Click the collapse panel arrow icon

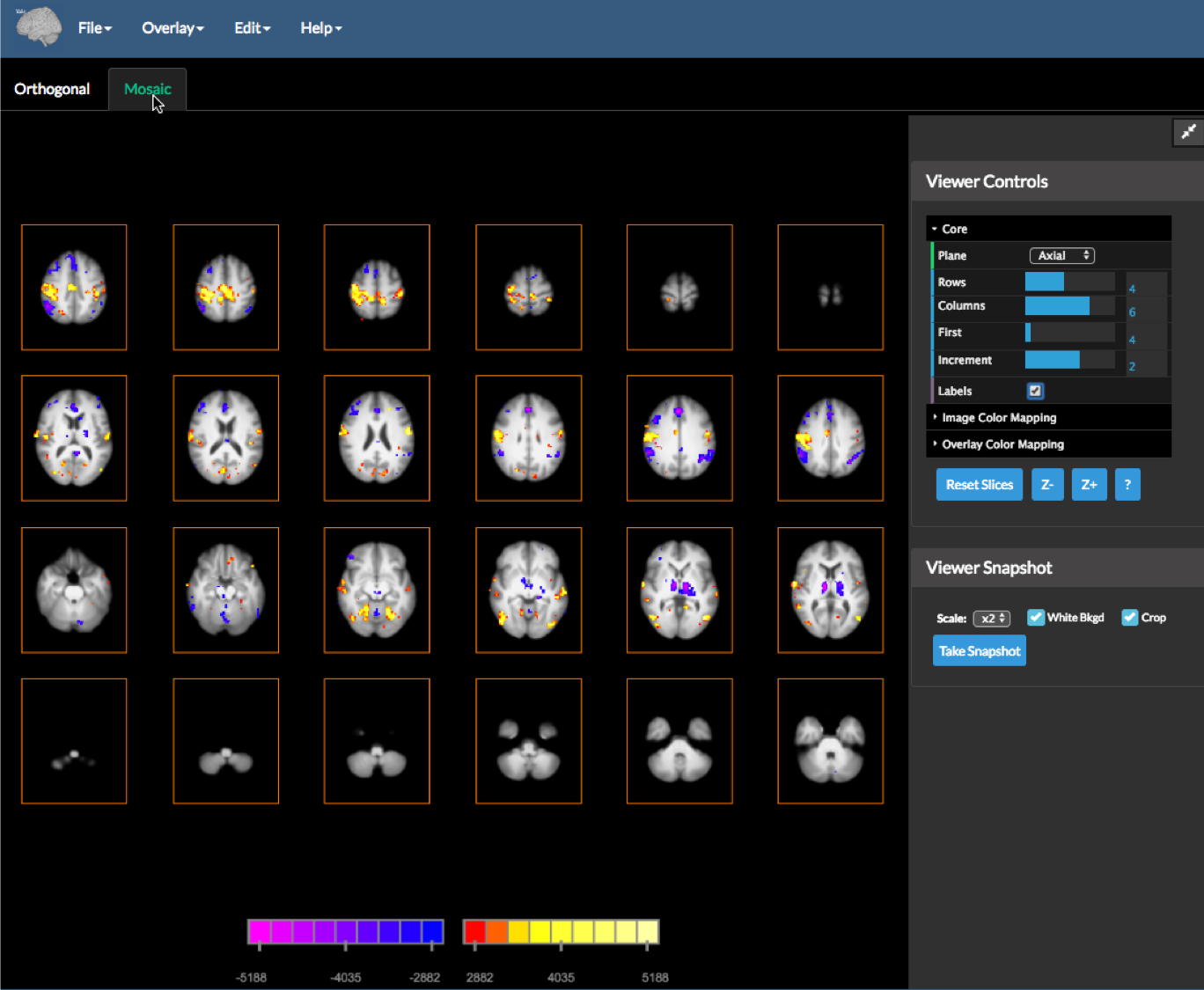(1187, 132)
